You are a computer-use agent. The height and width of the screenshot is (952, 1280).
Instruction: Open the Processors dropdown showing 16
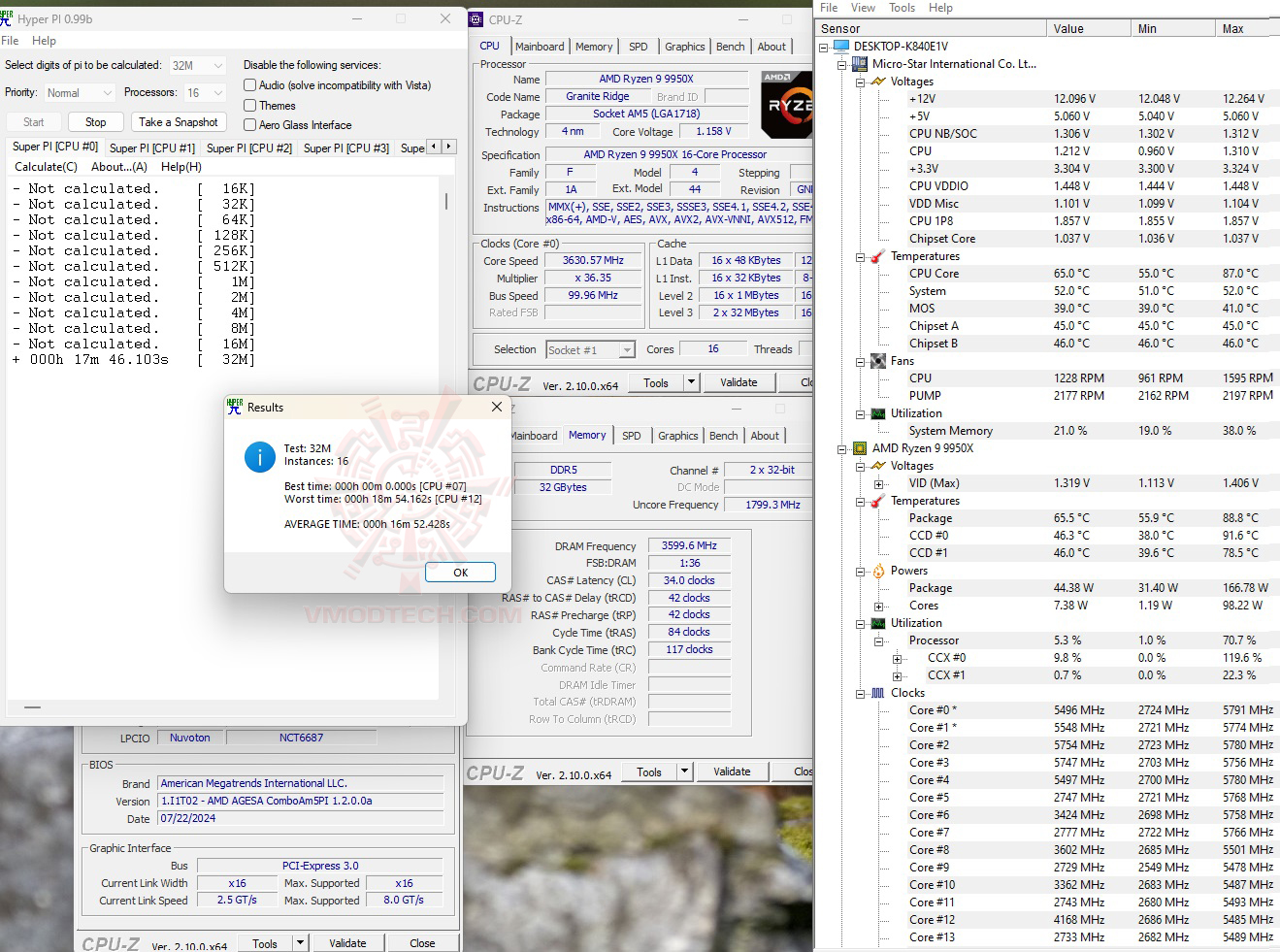206,93
